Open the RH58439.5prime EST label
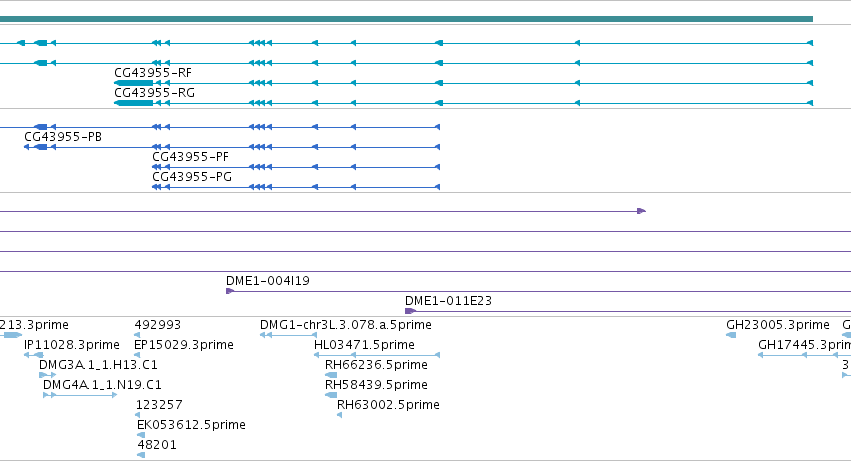Image resolution: width=851 pixels, height=461 pixels. click(376, 385)
